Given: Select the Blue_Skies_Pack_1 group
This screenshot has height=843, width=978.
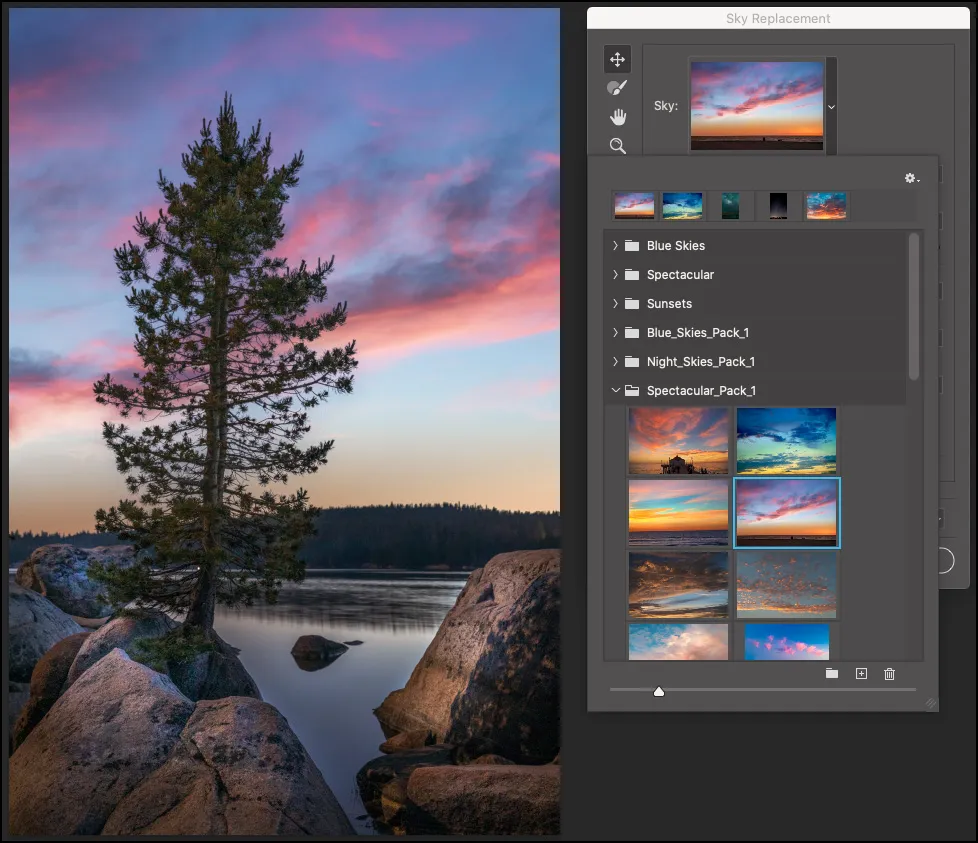Looking at the screenshot, I should (x=697, y=333).
